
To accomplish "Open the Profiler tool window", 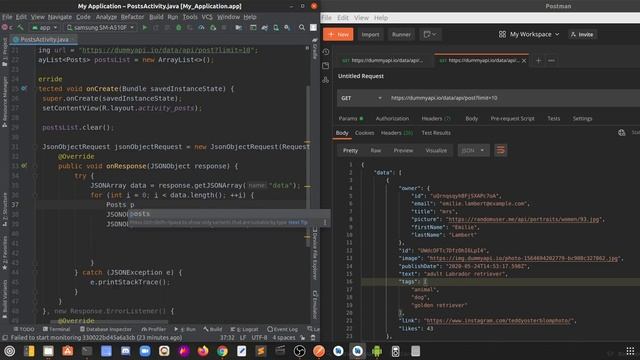I will click(153, 329).
